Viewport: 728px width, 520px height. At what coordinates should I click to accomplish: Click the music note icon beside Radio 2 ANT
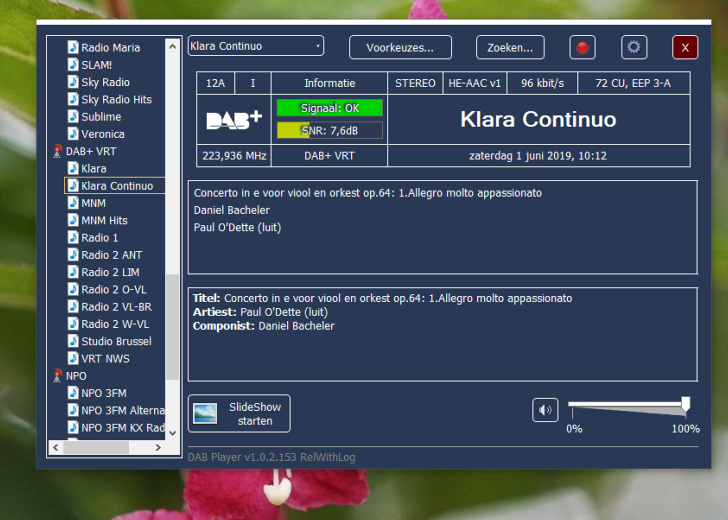pyautogui.click(x=73, y=255)
